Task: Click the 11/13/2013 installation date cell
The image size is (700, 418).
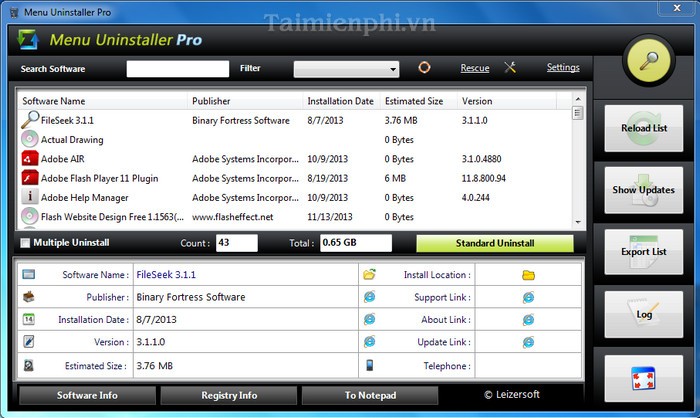Action: pos(329,217)
